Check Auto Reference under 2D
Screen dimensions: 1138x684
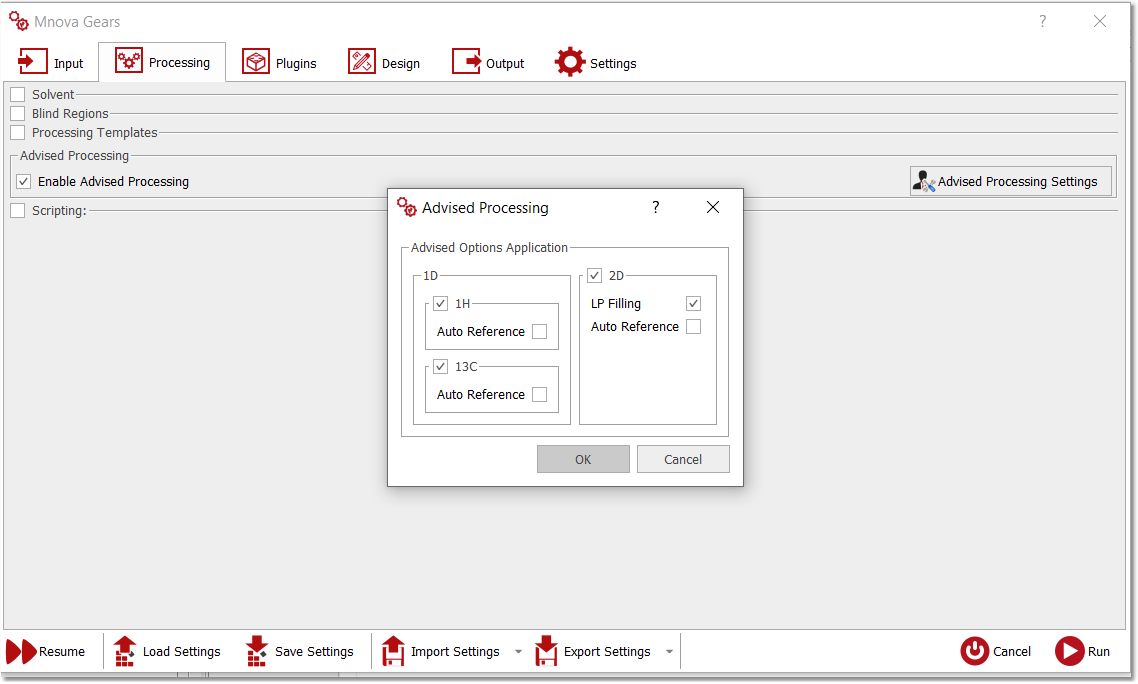pos(693,327)
